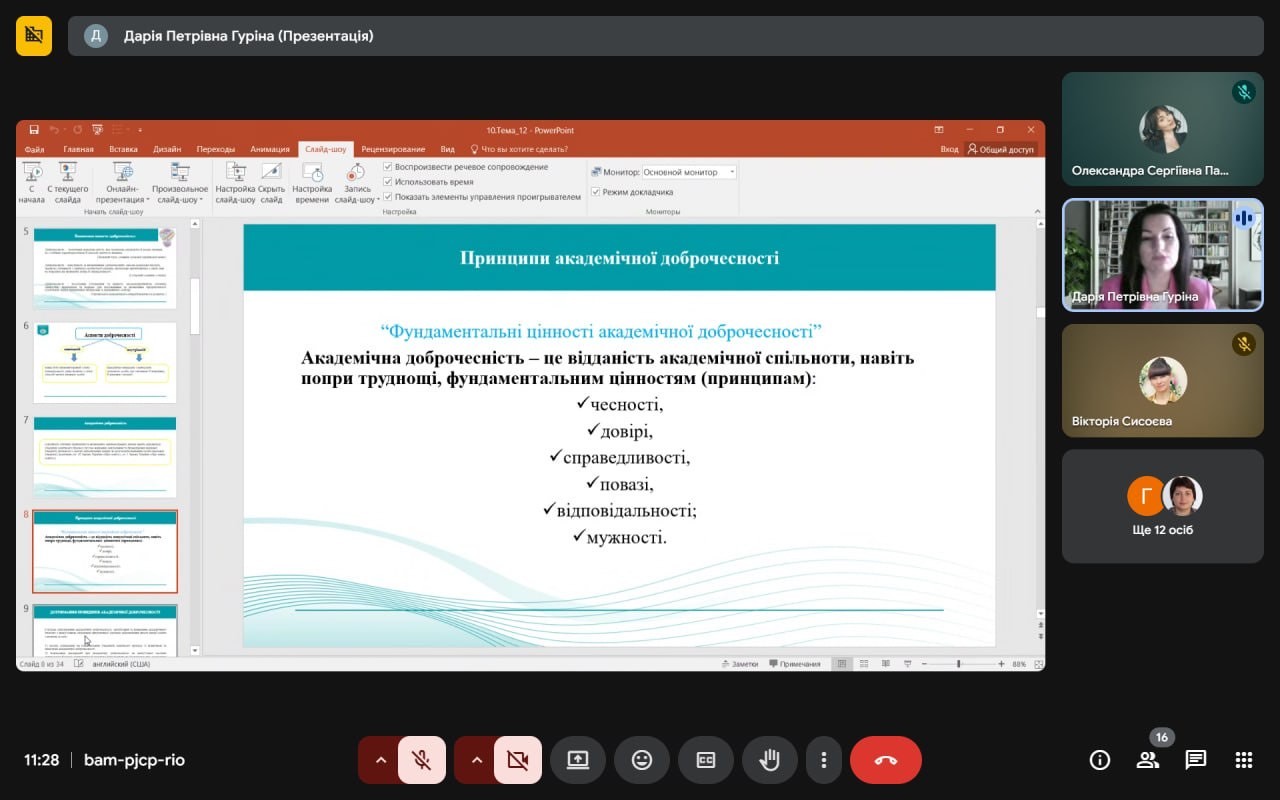Click the Дарія Петрівна Гуріна video tile
Viewport: 1280px width, 800px height.
pos(1162,255)
